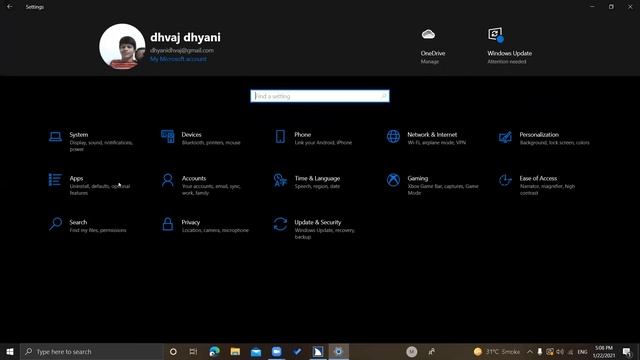640x360 pixels.
Task: Click the volume speaker tray icon
Action: pyautogui.click(x=560, y=351)
